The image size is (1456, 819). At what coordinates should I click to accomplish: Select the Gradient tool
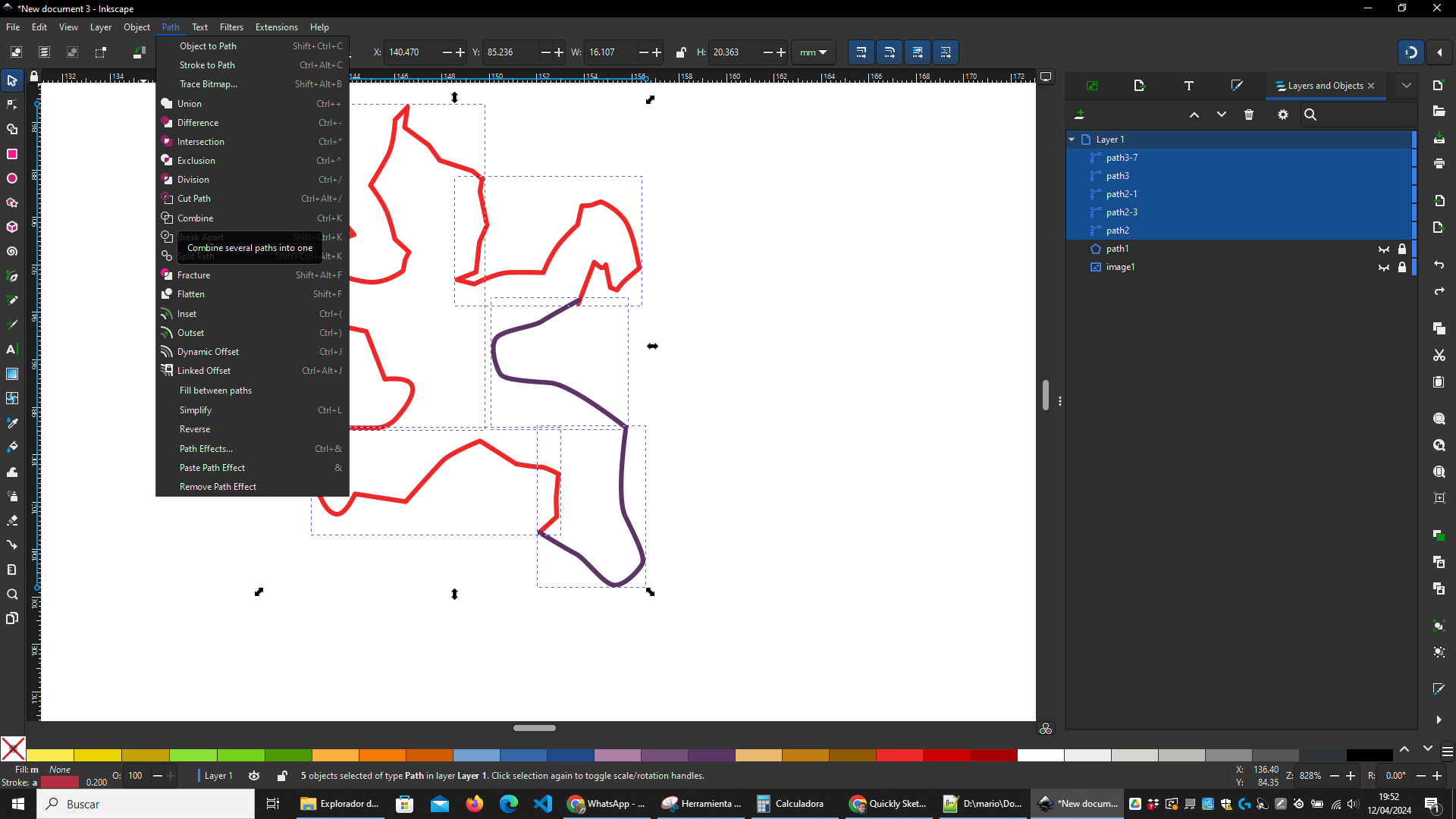point(12,374)
